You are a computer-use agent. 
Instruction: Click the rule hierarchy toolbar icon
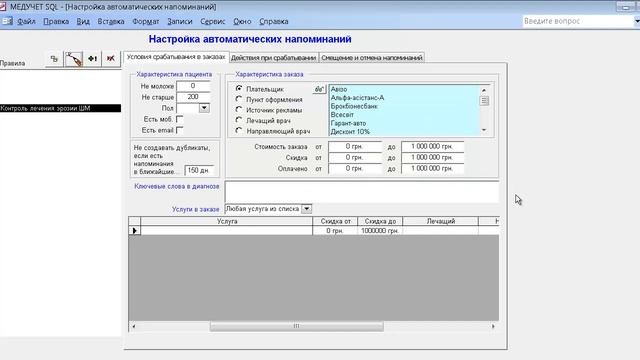click(x=54, y=59)
